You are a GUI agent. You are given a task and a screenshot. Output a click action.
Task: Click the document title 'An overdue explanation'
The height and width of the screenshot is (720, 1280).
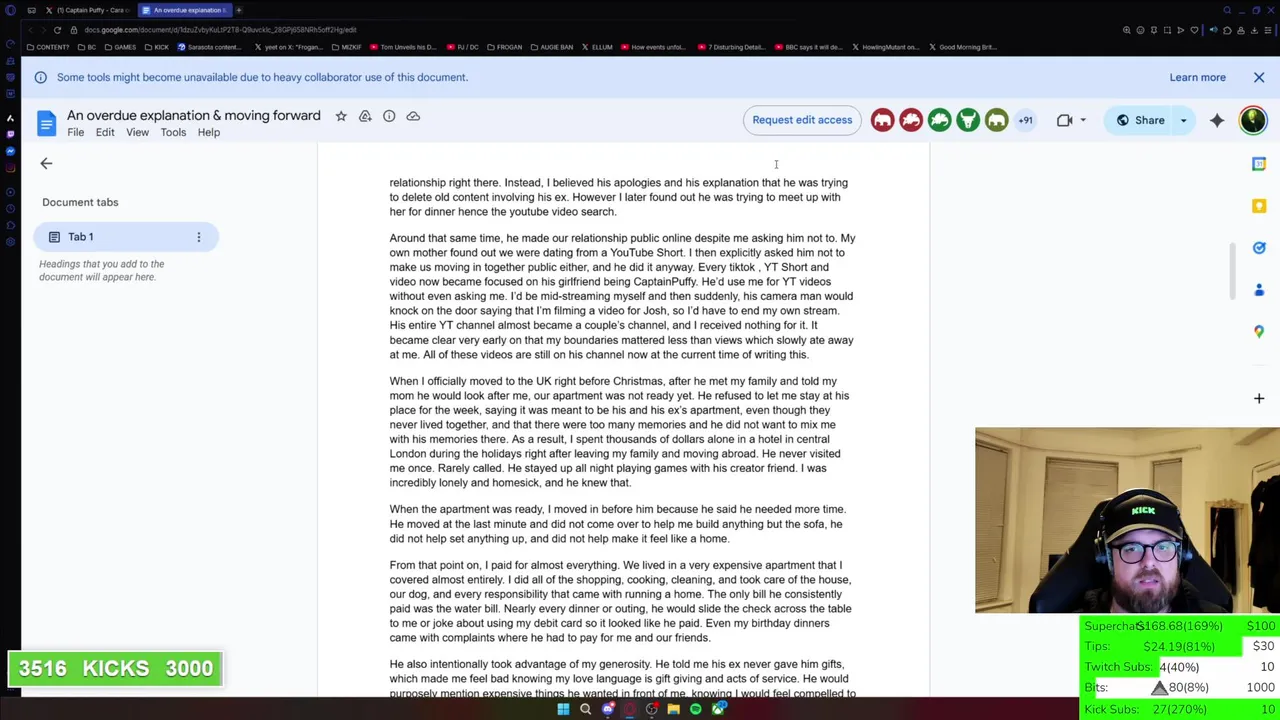[194, 115]
